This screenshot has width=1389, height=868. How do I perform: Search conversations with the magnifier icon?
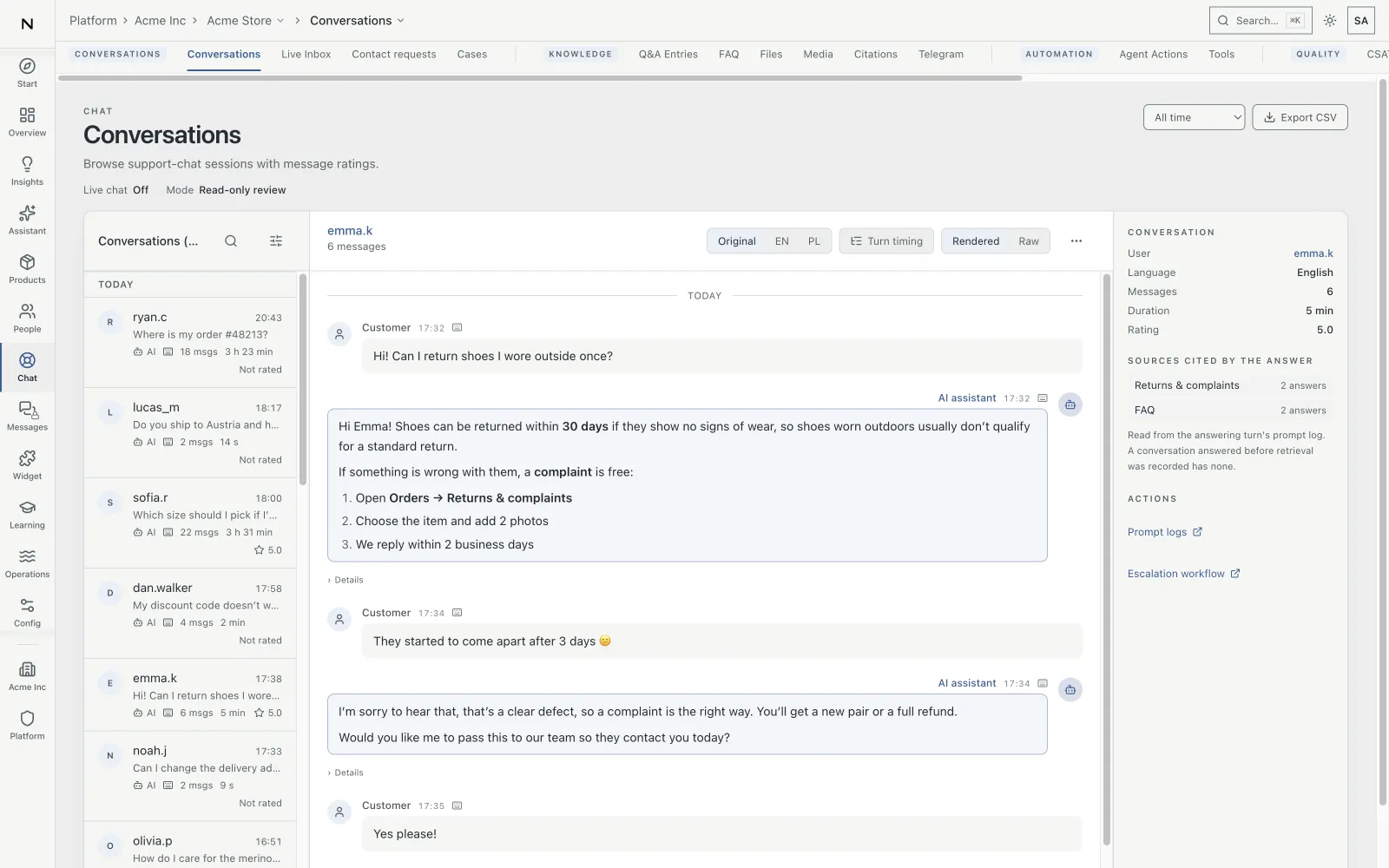(x=231, y=241)
